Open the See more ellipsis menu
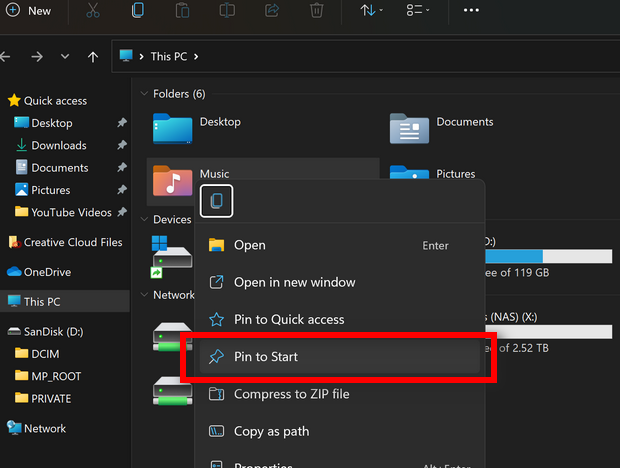Screen dimensions: 620x468 (x=471, y=11)
